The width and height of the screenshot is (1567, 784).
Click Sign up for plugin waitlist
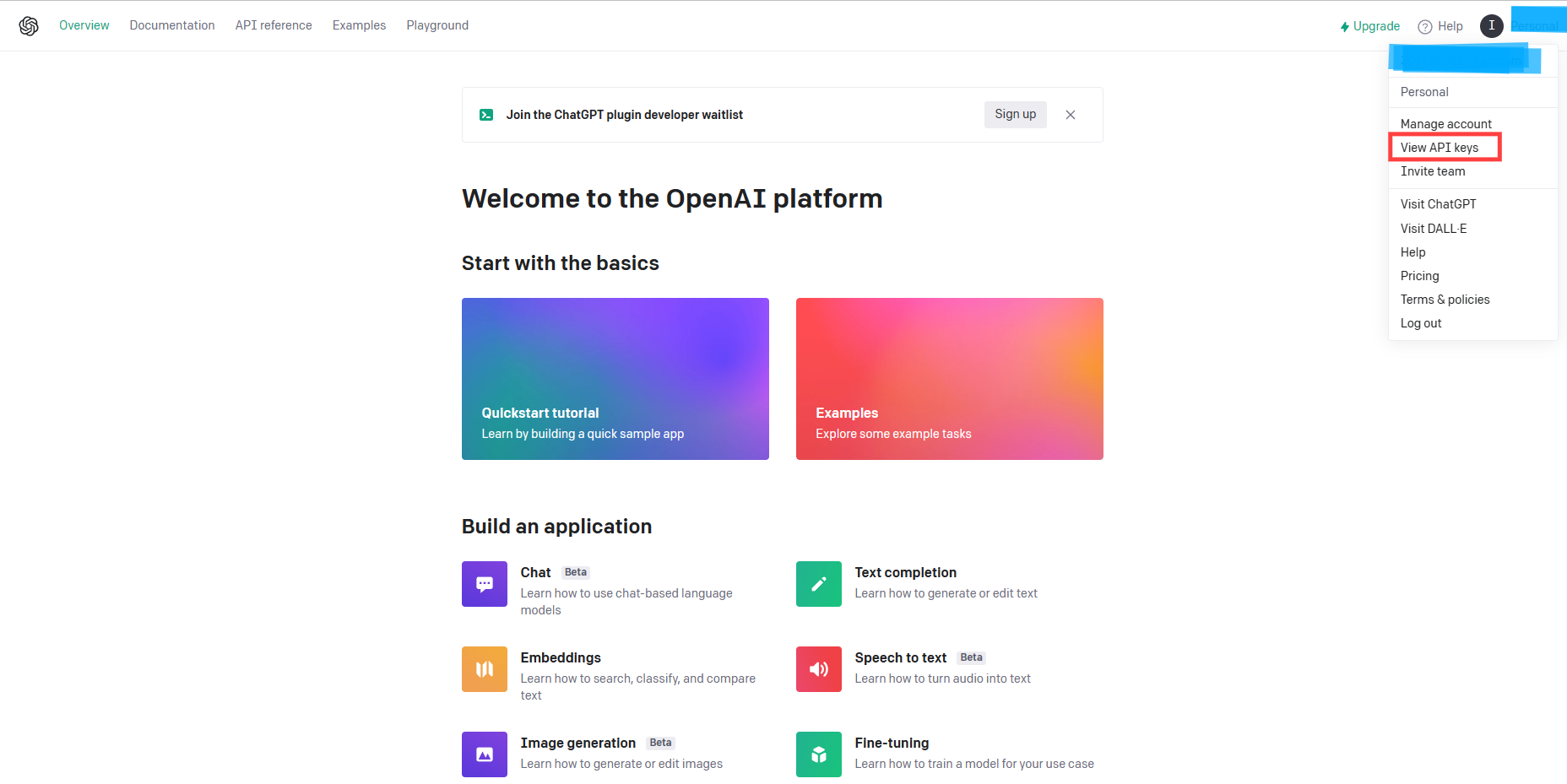coord(1016,115)
